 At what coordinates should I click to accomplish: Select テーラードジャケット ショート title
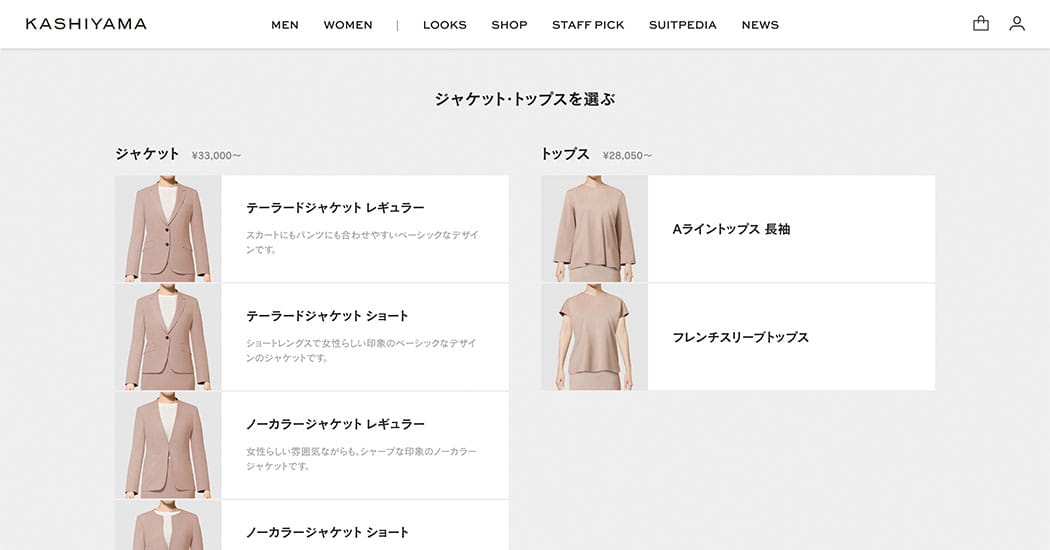coord(327,316)
